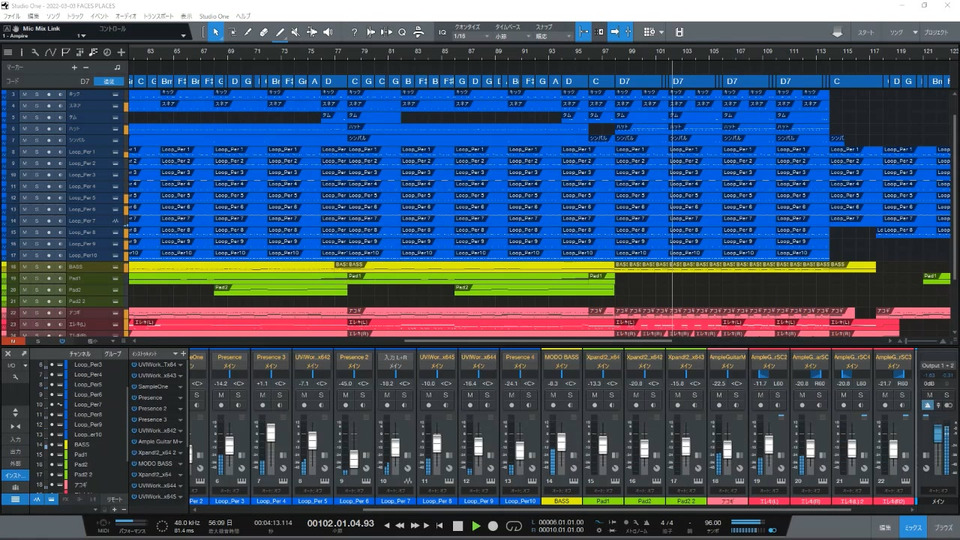Click the リモート button in mixer panel
960x540 pixels.
click(x=114, y=498)
